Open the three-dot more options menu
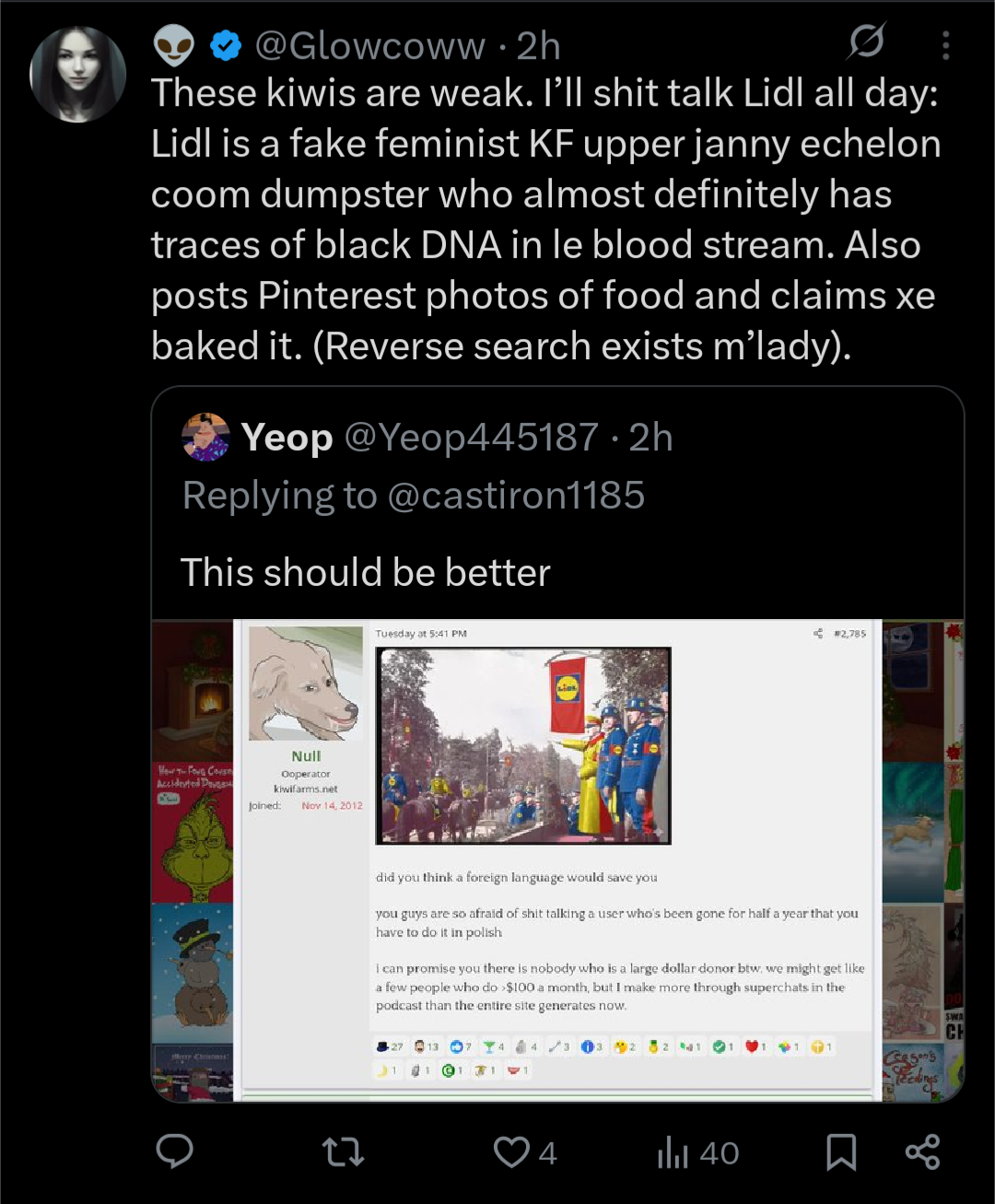Screen dimensions: 995x1204 945,45
